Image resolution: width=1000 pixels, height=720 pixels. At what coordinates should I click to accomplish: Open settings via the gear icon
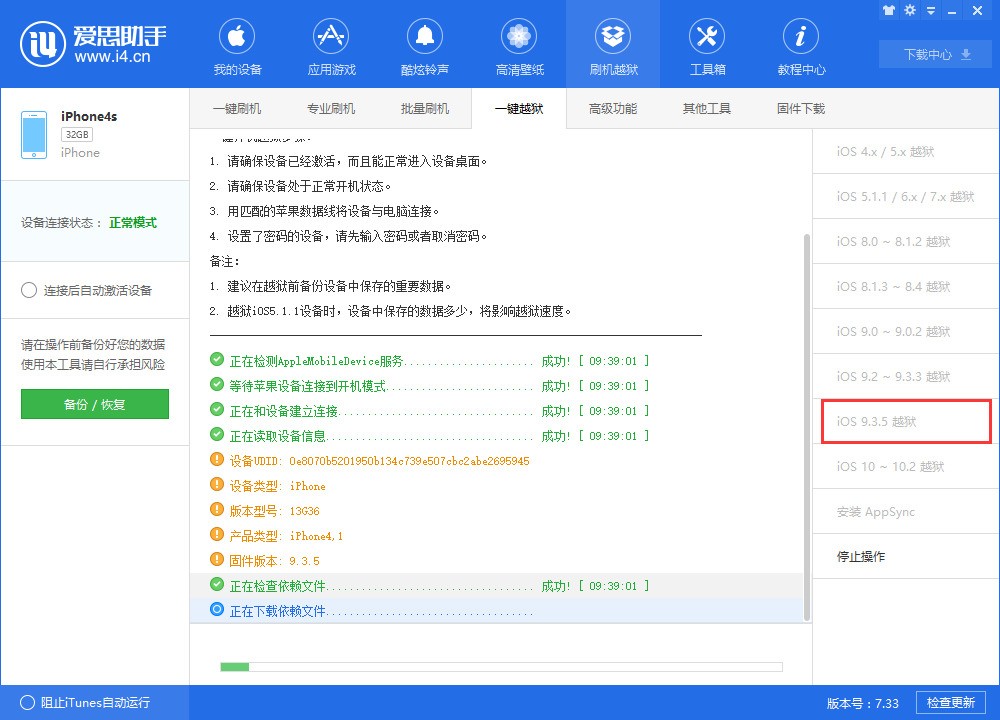point(910,10)
